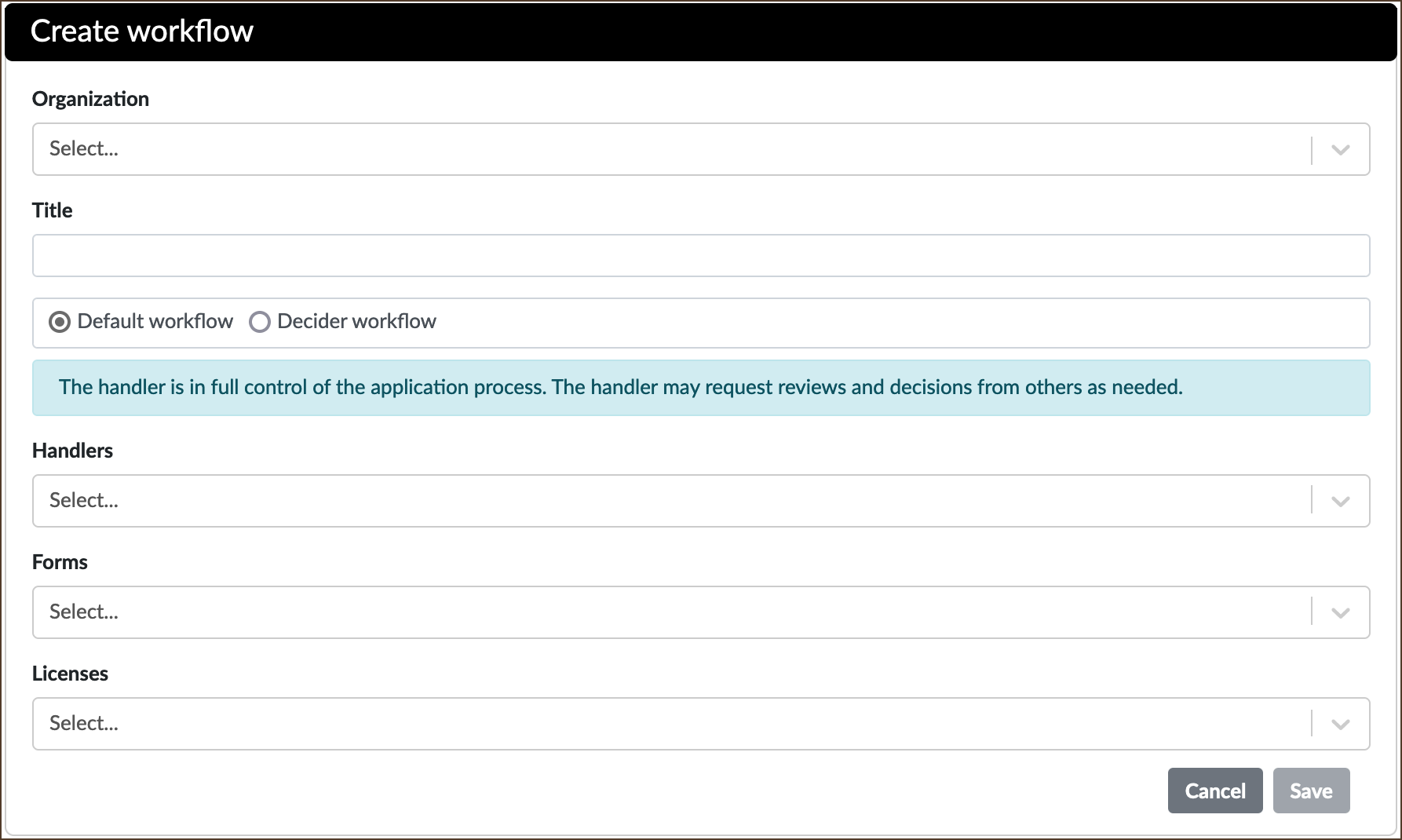Click the Organization dropdown chevron arrow
Viewport: 1402px width, 840px height.
[x=1341, y=149]
